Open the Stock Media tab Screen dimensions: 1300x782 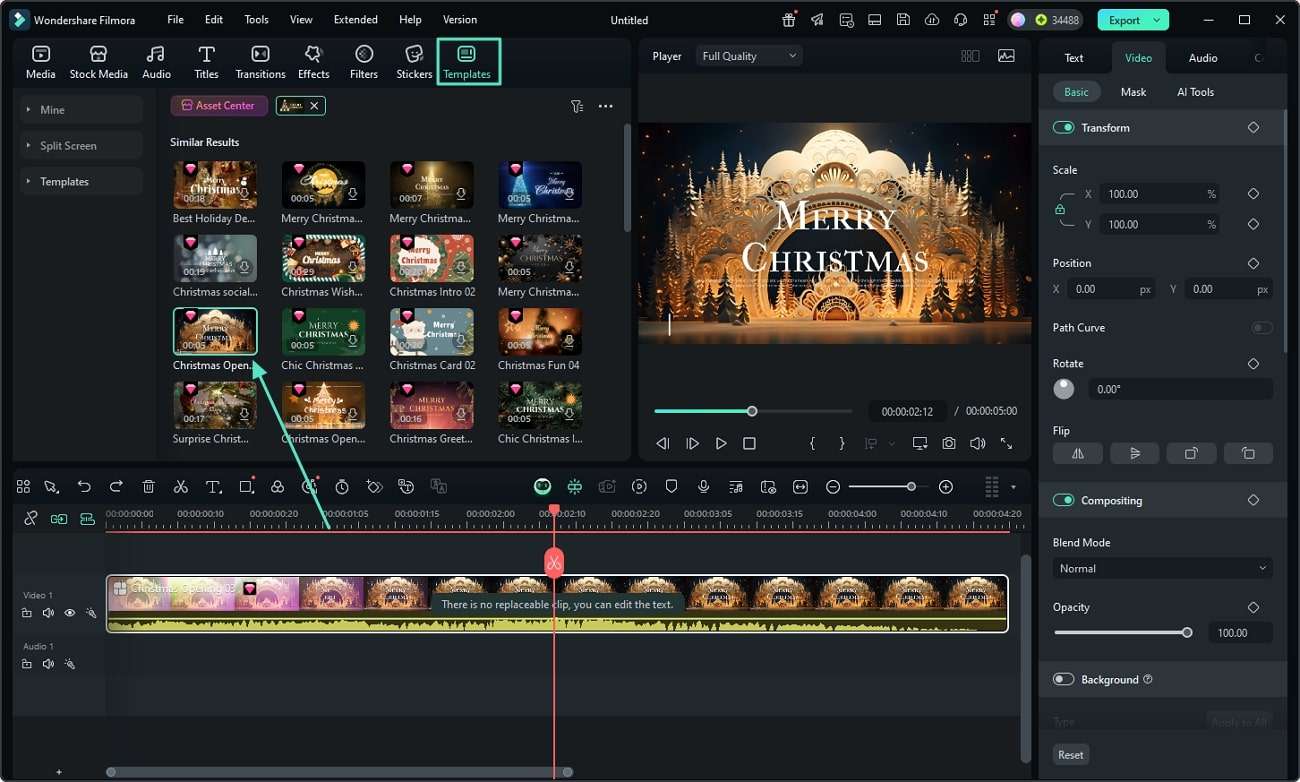98,62
